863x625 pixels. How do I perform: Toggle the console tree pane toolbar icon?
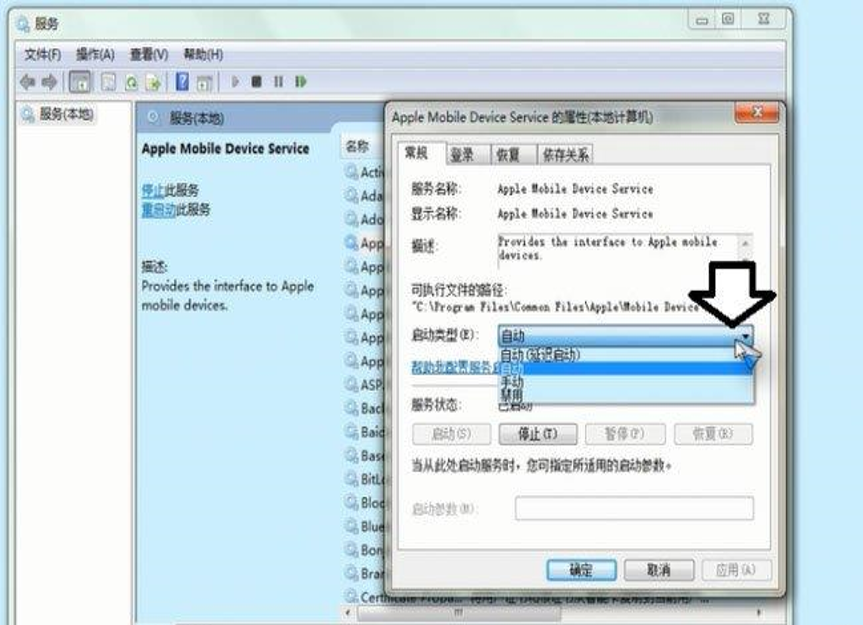(x=80, y=83)
